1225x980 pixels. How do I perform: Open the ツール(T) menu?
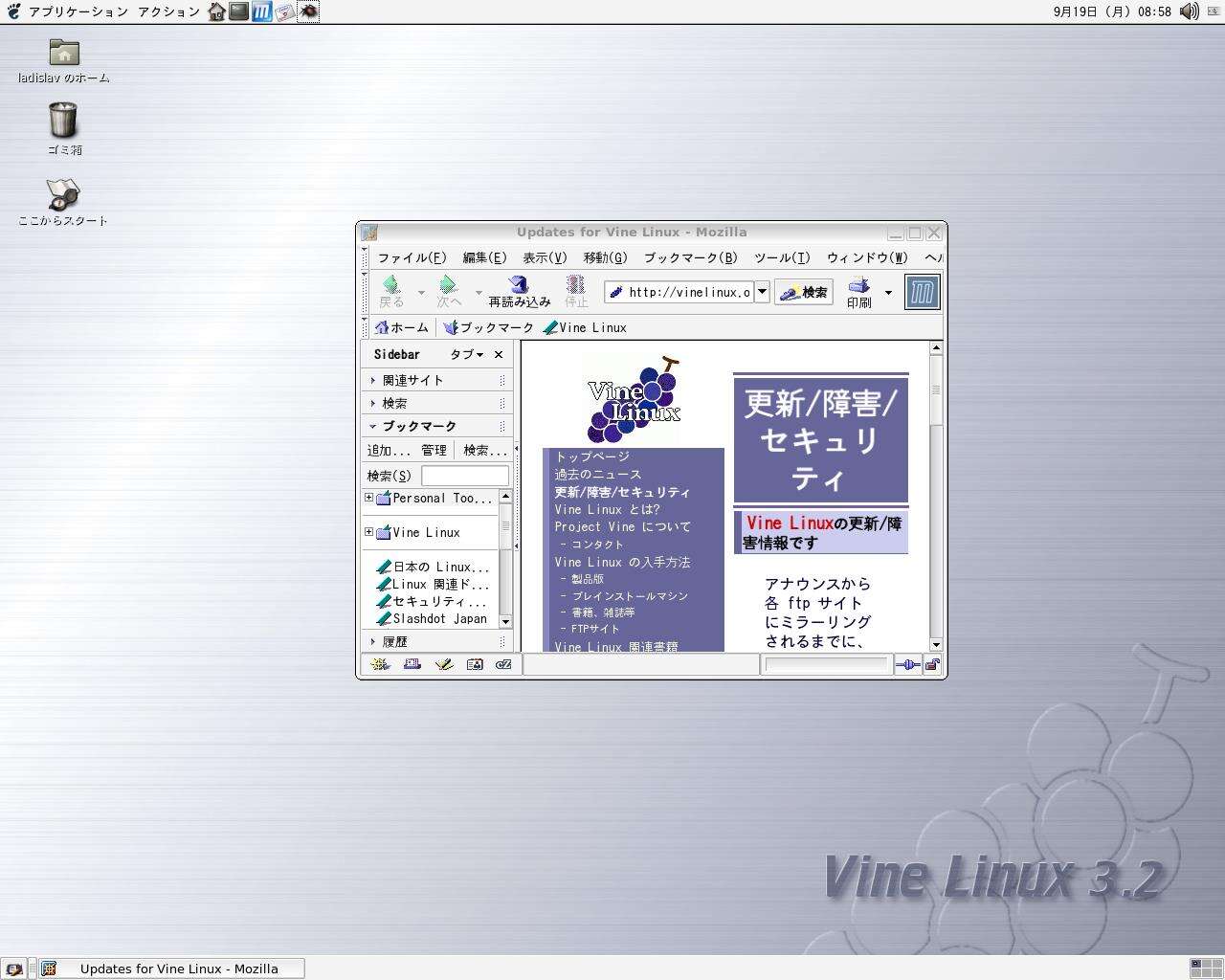pos(782,257)
